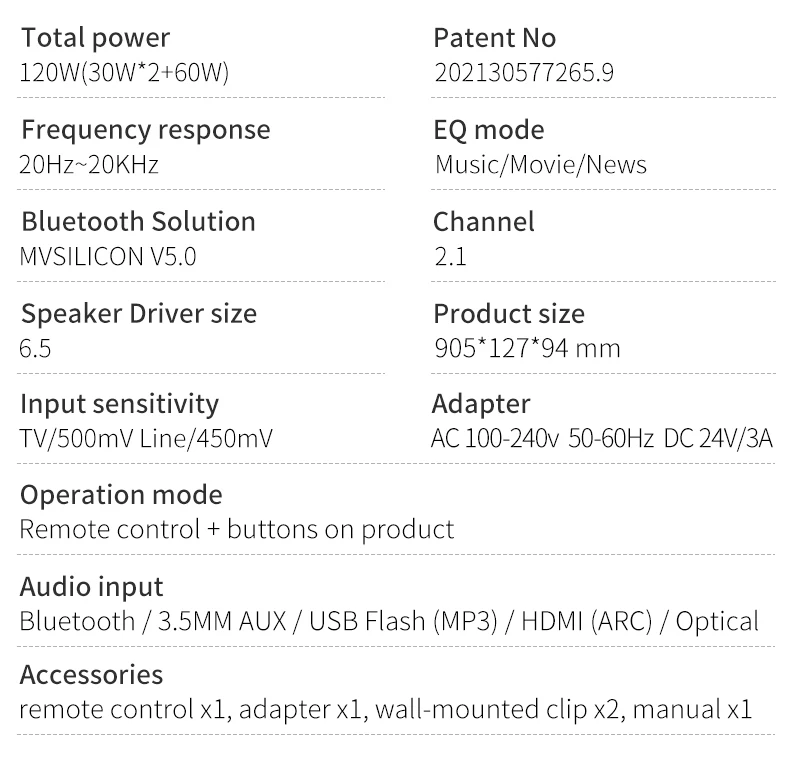The image size is (790, 774).
Task: Click the Adapter heading
Action: pos(480,404)
